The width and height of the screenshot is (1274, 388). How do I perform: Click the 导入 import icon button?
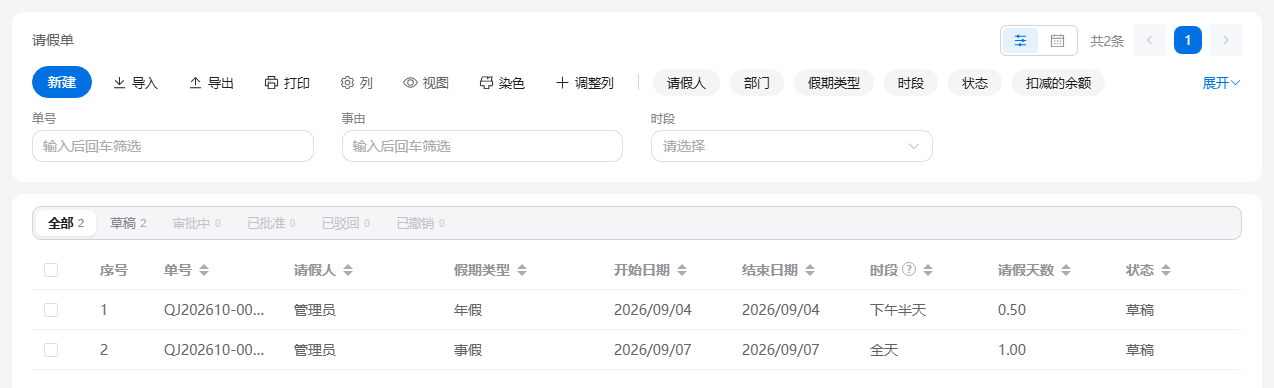pos(135,83)
